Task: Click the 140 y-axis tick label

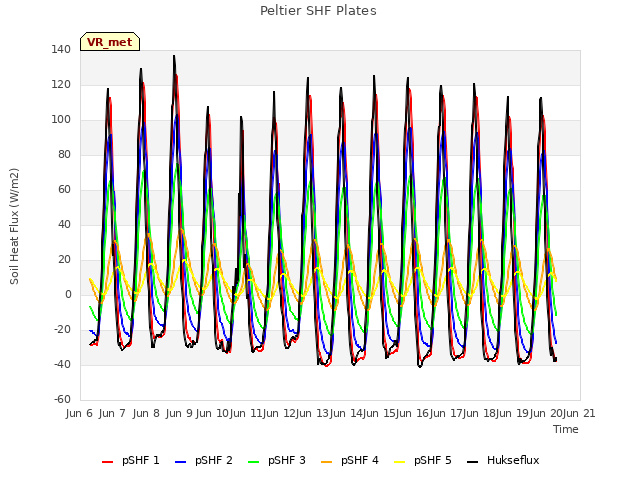Action: [x=61, y=50]
